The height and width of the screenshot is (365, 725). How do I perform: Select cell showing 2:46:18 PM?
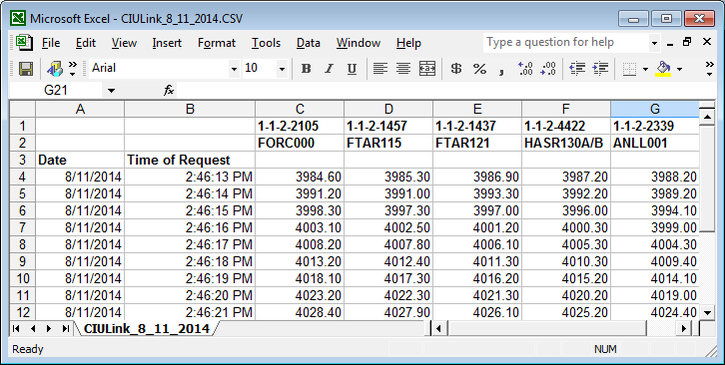pos(190,261)
